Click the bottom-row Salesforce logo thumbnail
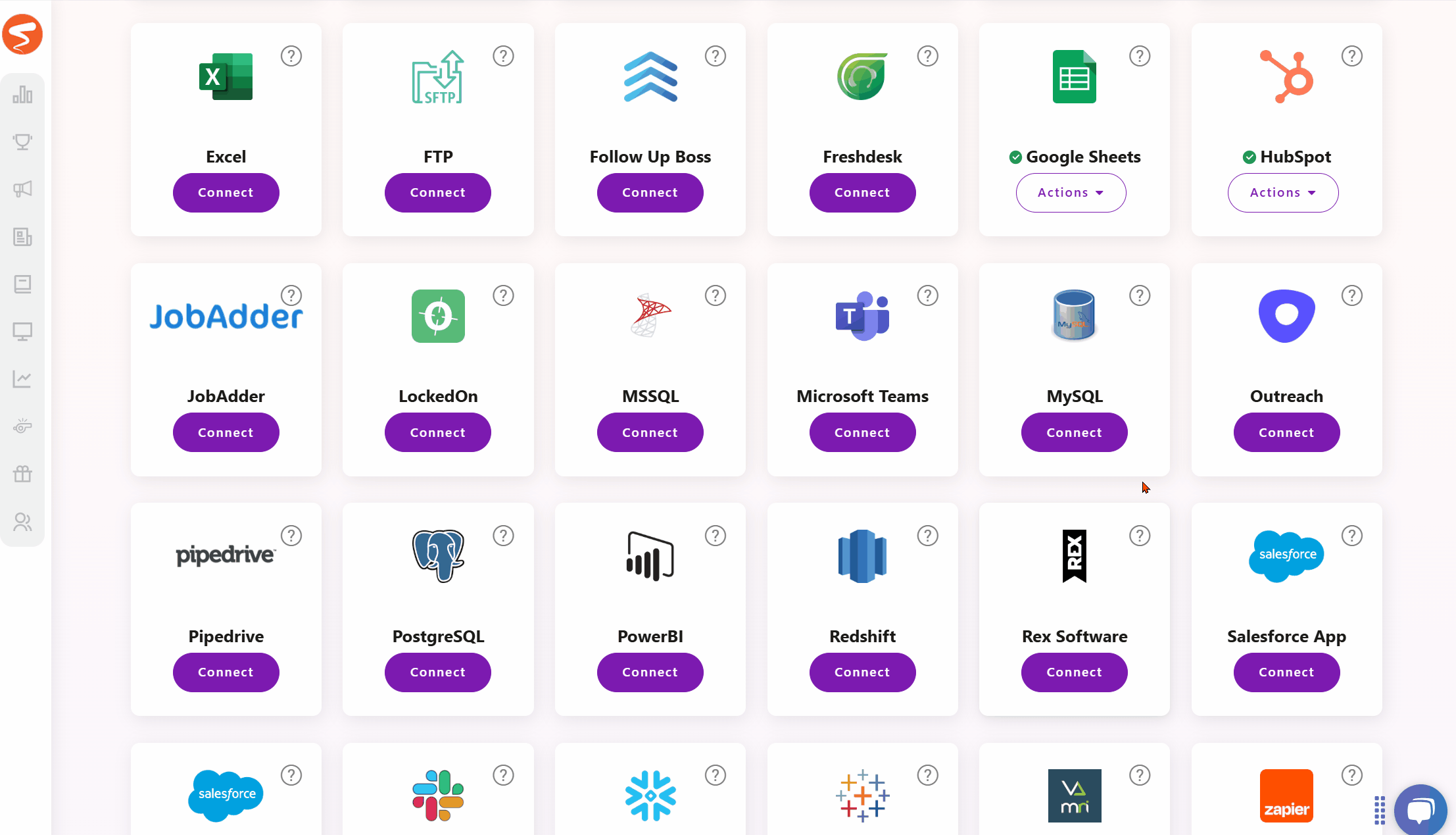The height and width of the screenshot is (835, 1456). (x=226, y=796)
